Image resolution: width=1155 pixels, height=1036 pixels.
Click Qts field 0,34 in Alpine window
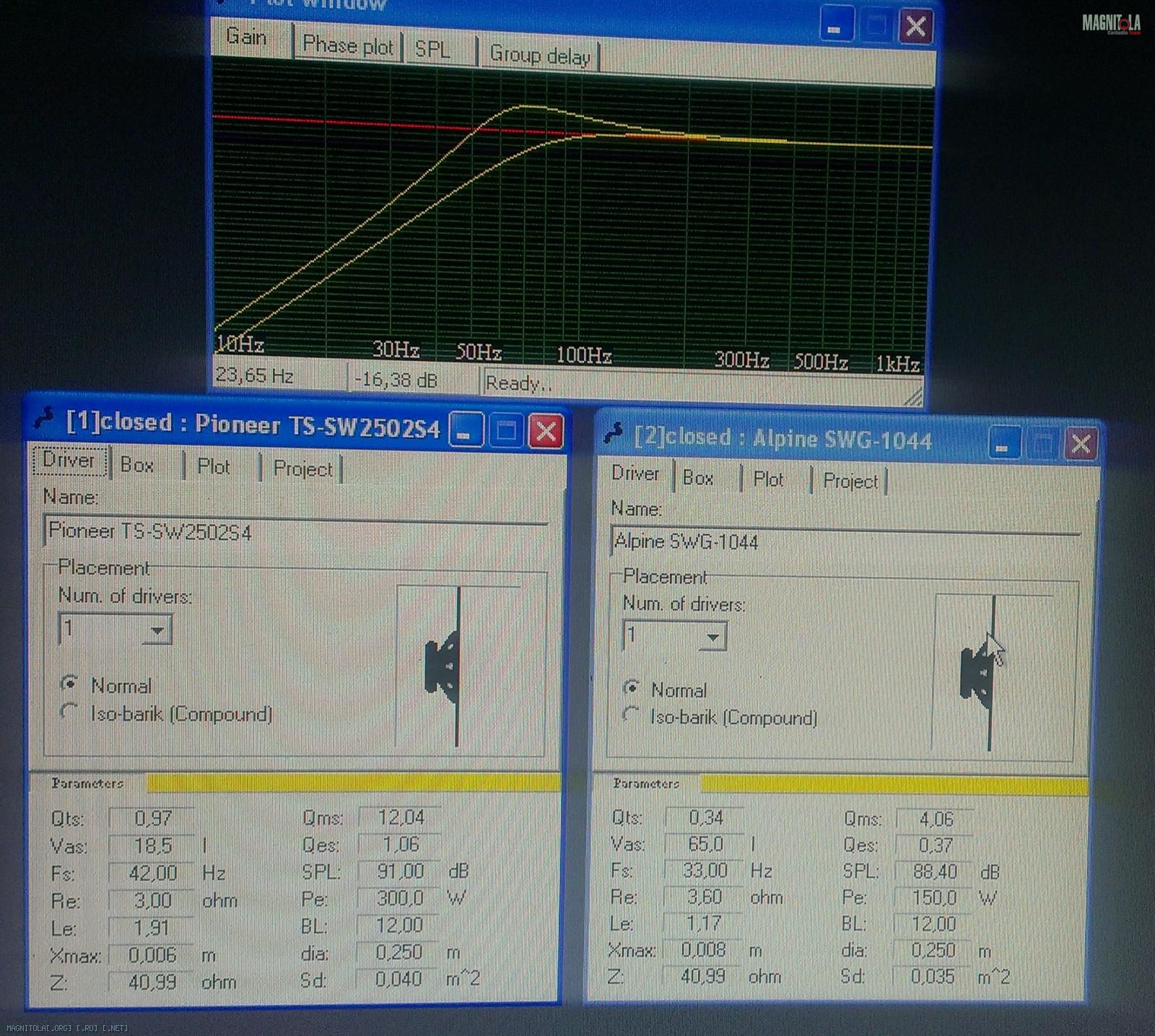click(704, 817)
